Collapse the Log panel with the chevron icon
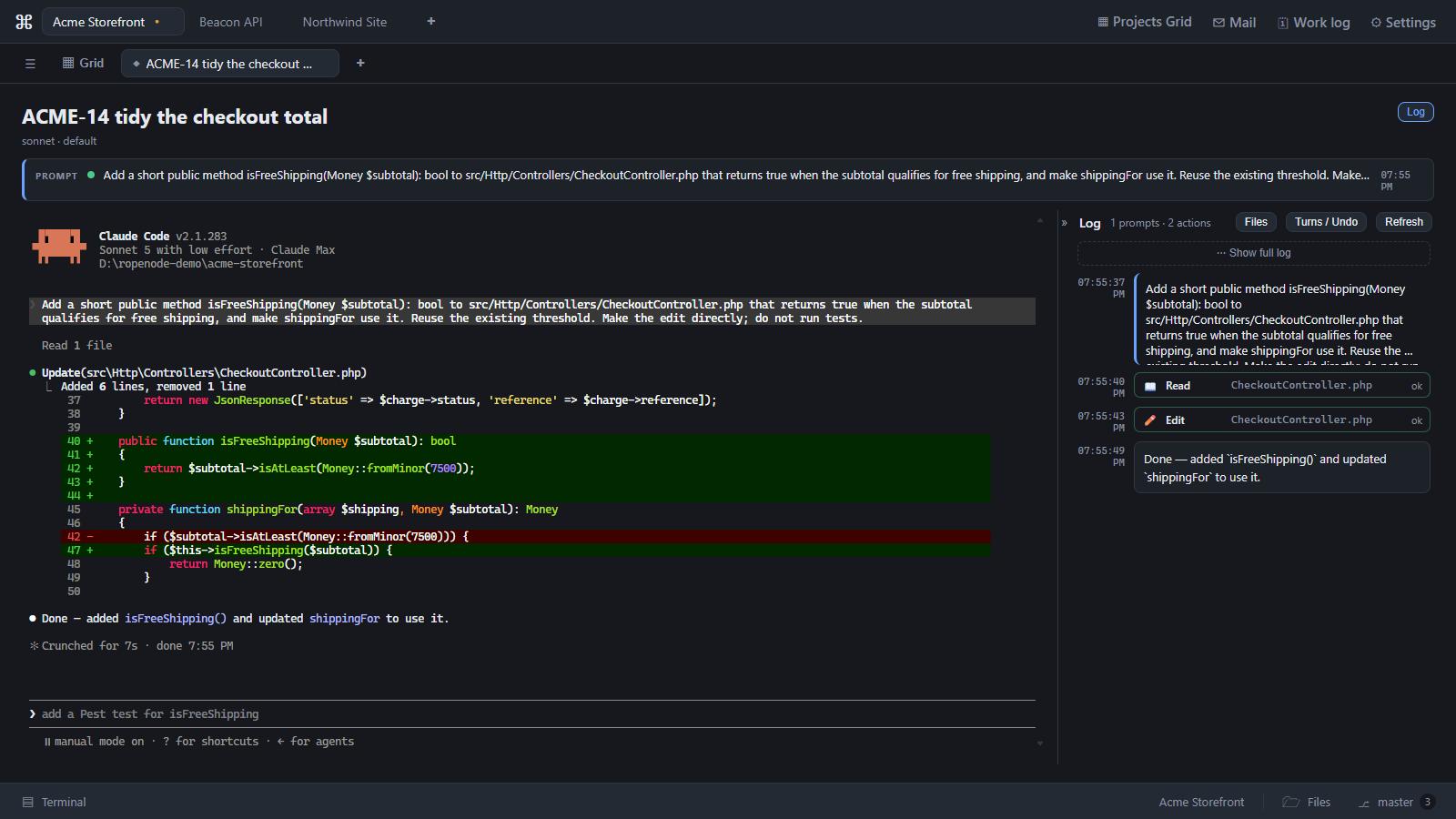The image size is (1456, 819). [x=1064, y=223]
